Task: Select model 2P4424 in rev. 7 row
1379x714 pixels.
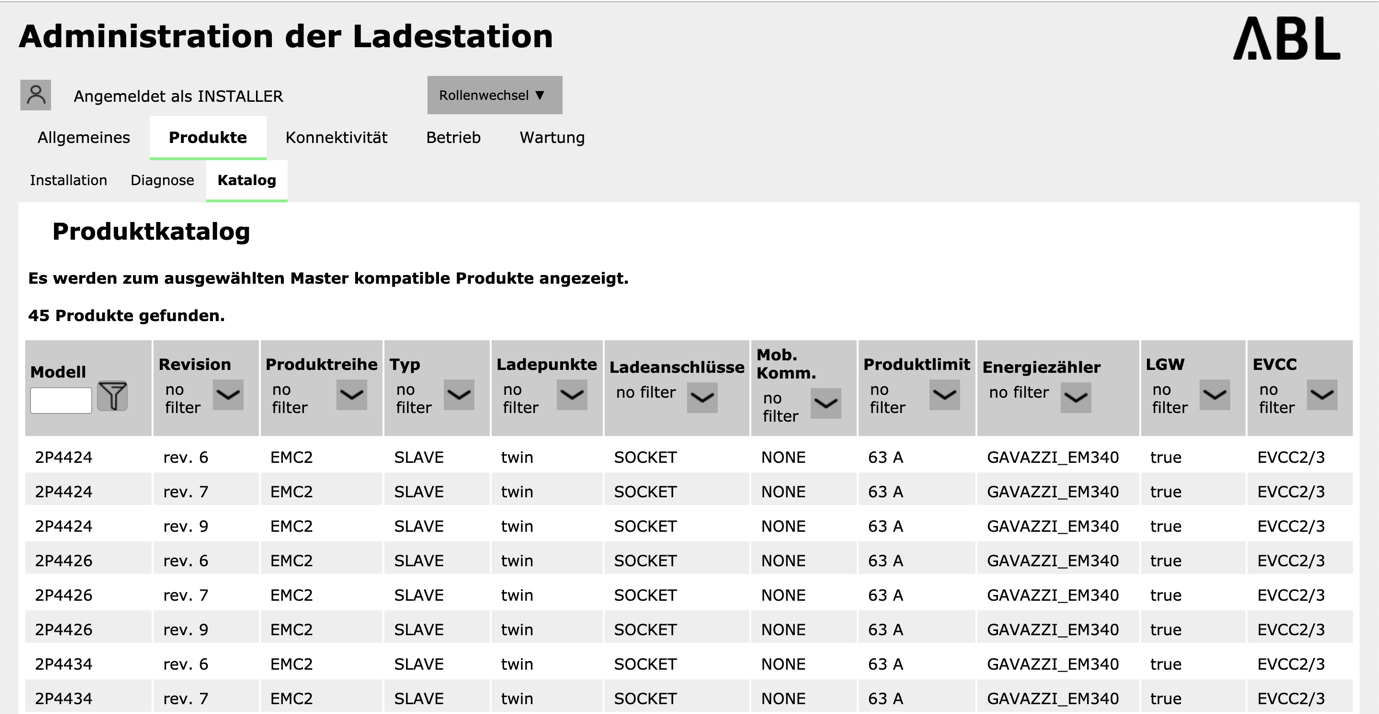Action: (x=64, y=491)
